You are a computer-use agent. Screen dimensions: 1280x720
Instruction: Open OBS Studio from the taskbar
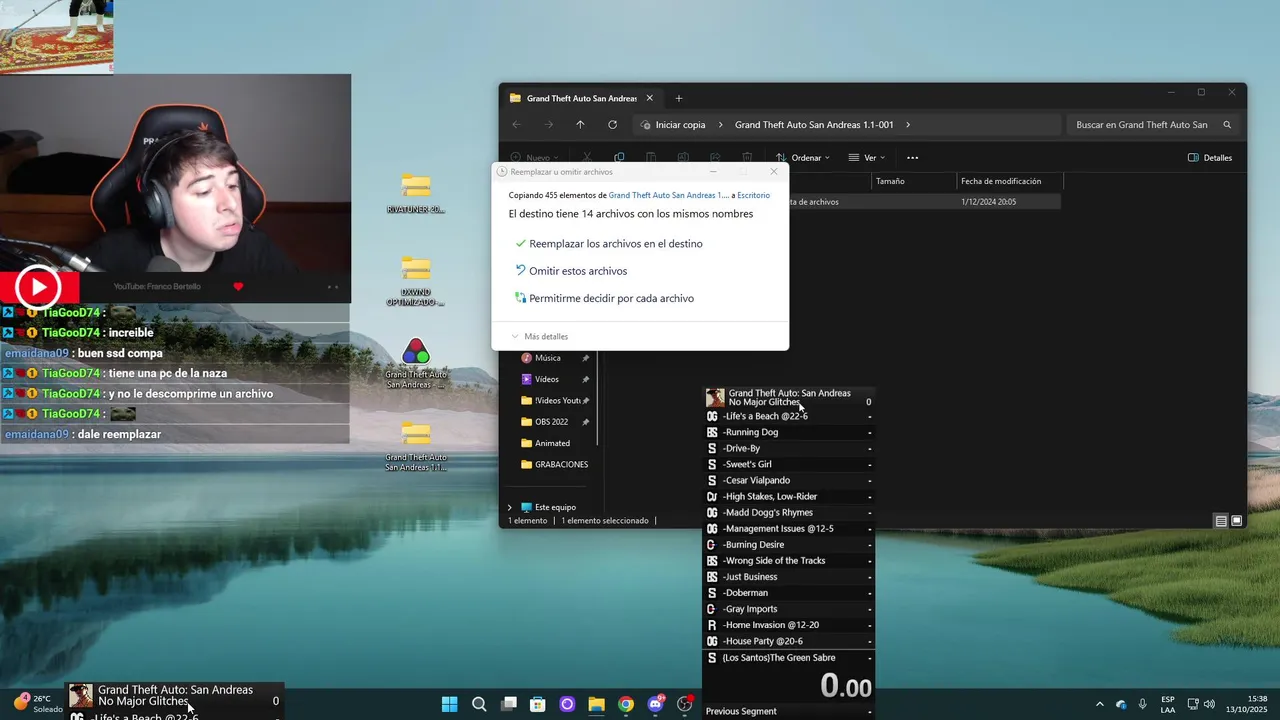point(685,704)
